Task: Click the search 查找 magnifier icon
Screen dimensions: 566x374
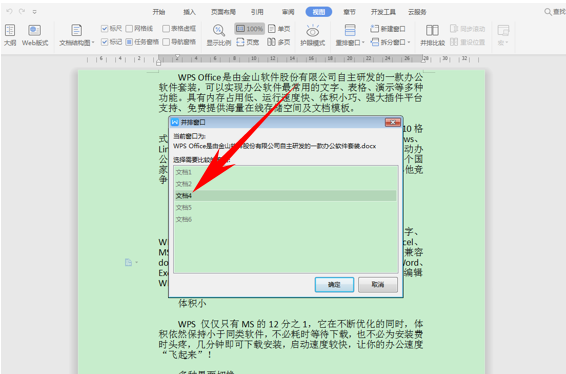Action: coord(548,12)
